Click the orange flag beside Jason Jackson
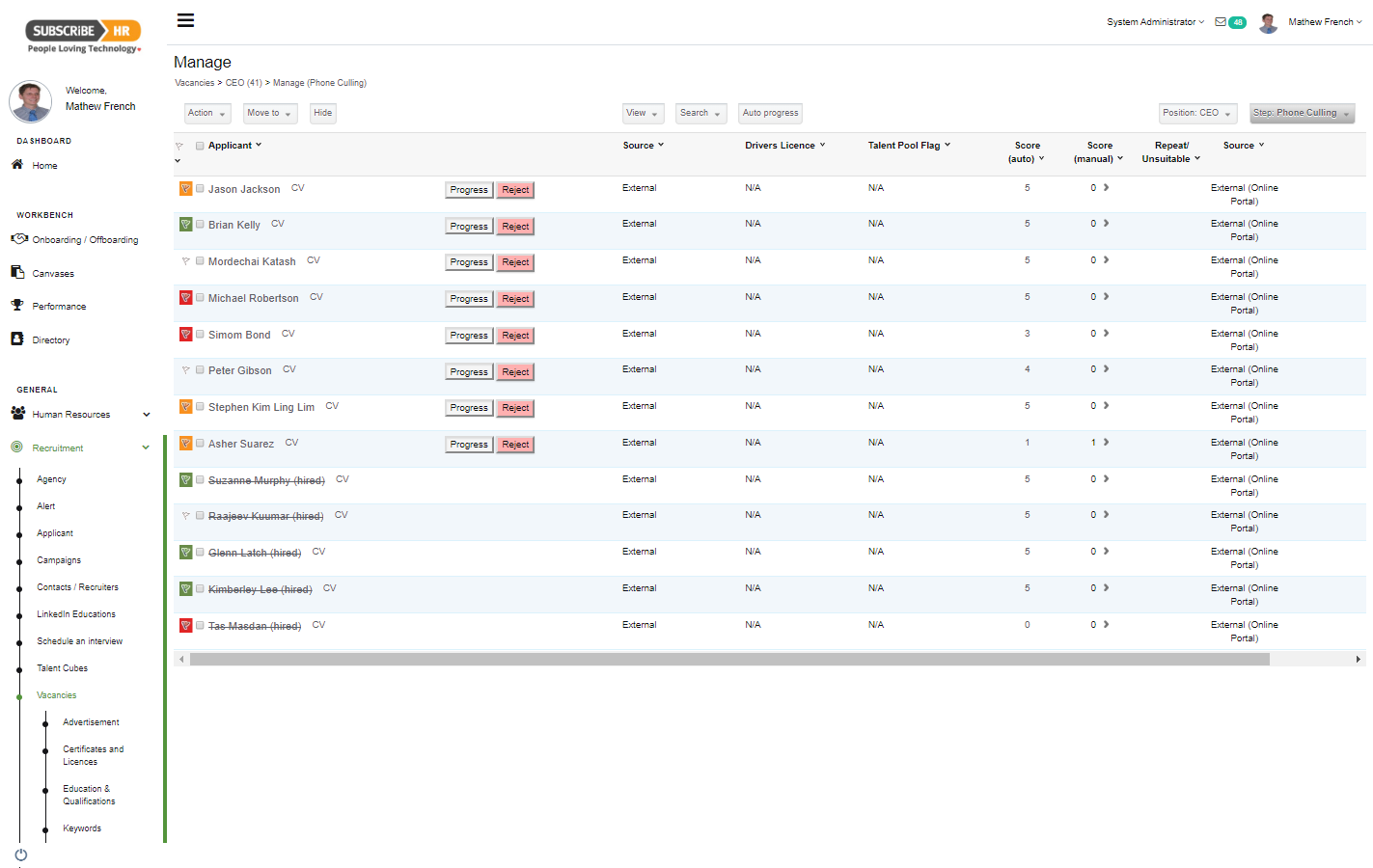Image resolution: width=1373 pixels, height=868 pixels. click(x=184, y=188)
